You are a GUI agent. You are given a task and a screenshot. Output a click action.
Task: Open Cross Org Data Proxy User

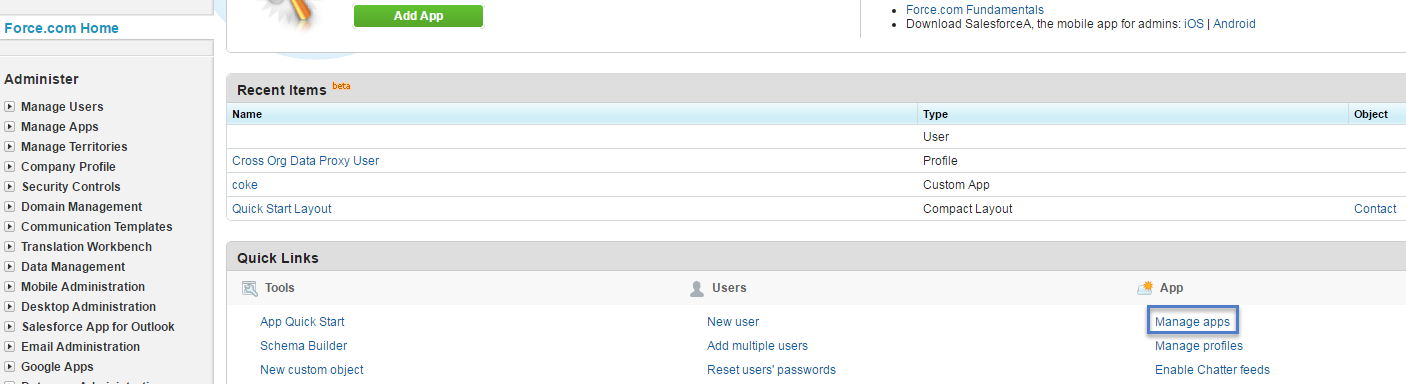305,161
